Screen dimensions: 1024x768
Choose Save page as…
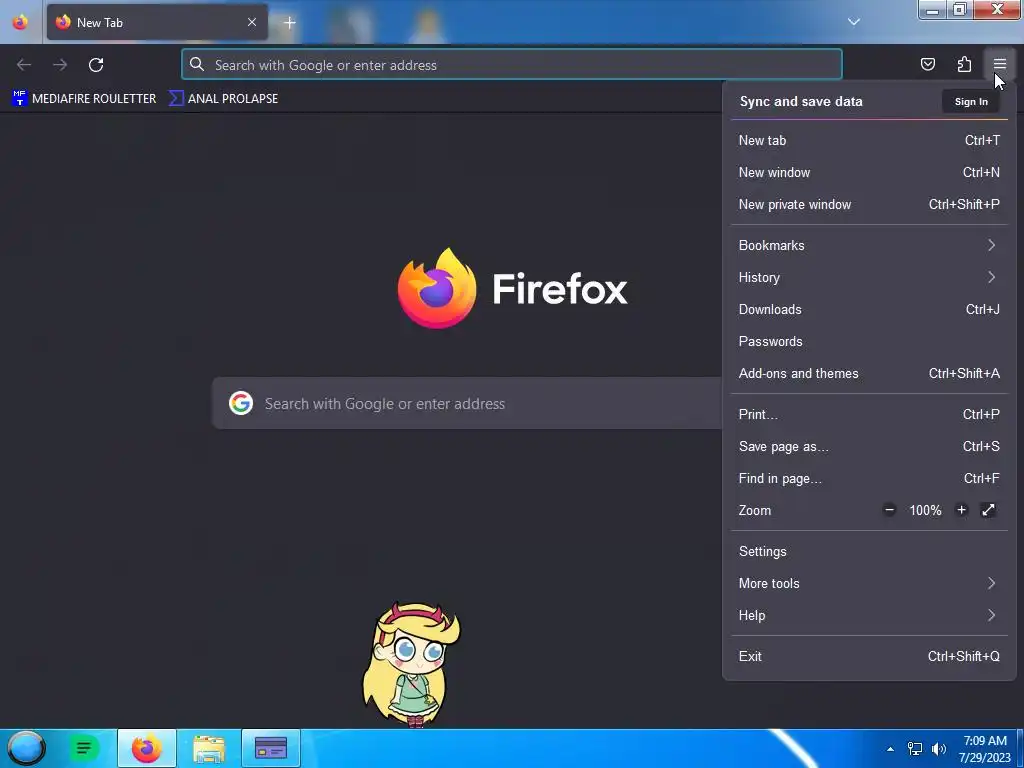click(x=869, y=447)
